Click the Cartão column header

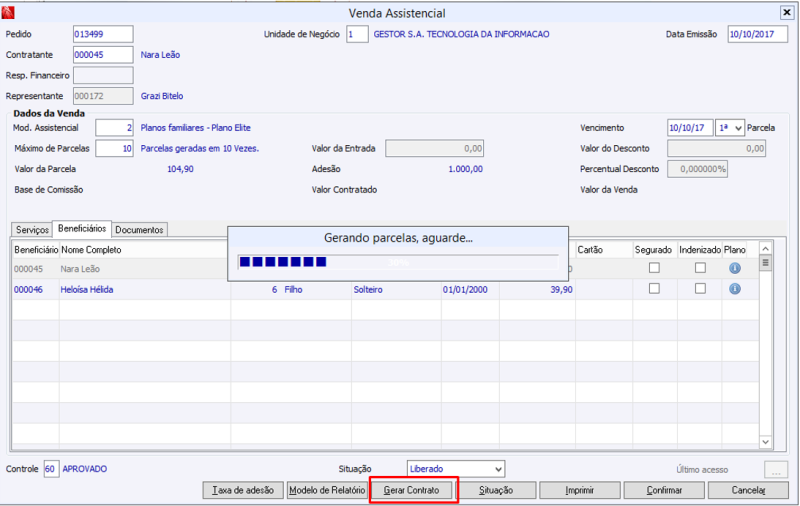[604, 250]
